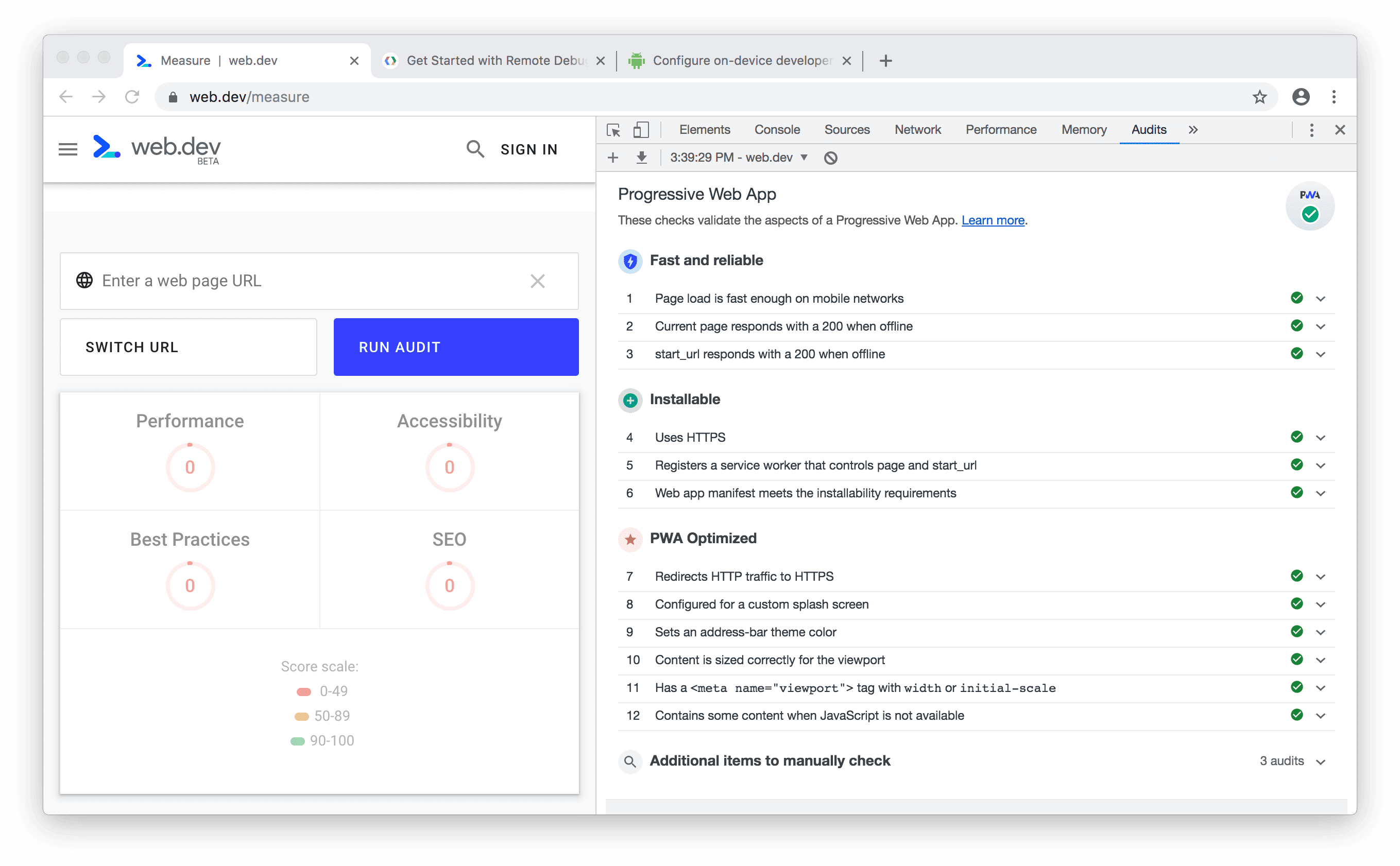Click the RUN AUDIT button

[x=456, y=347]
